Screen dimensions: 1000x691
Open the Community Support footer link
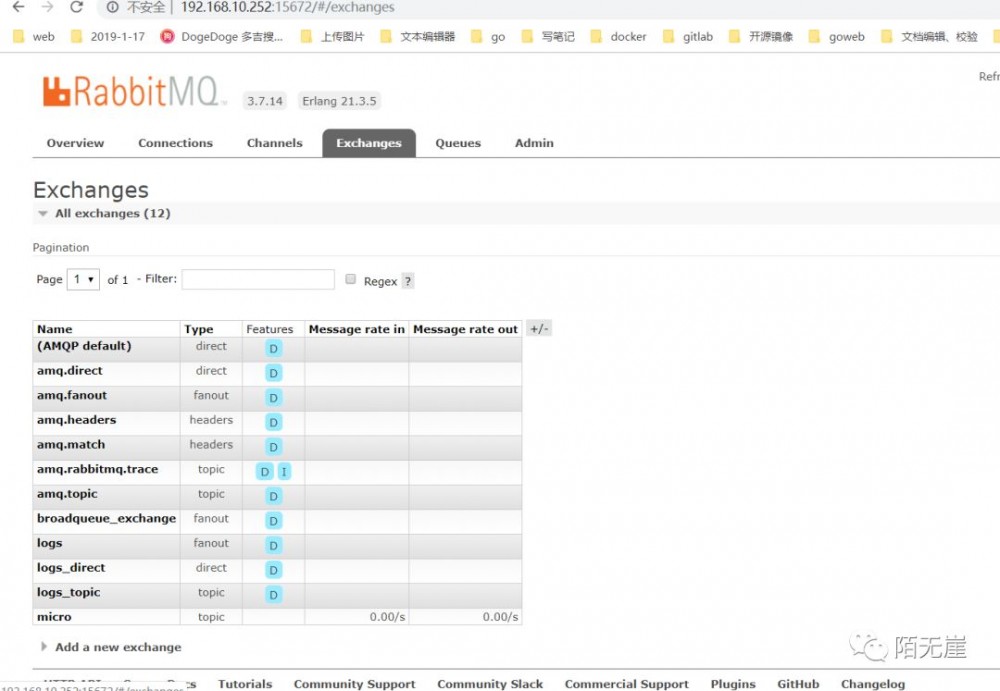coord(355,683)
